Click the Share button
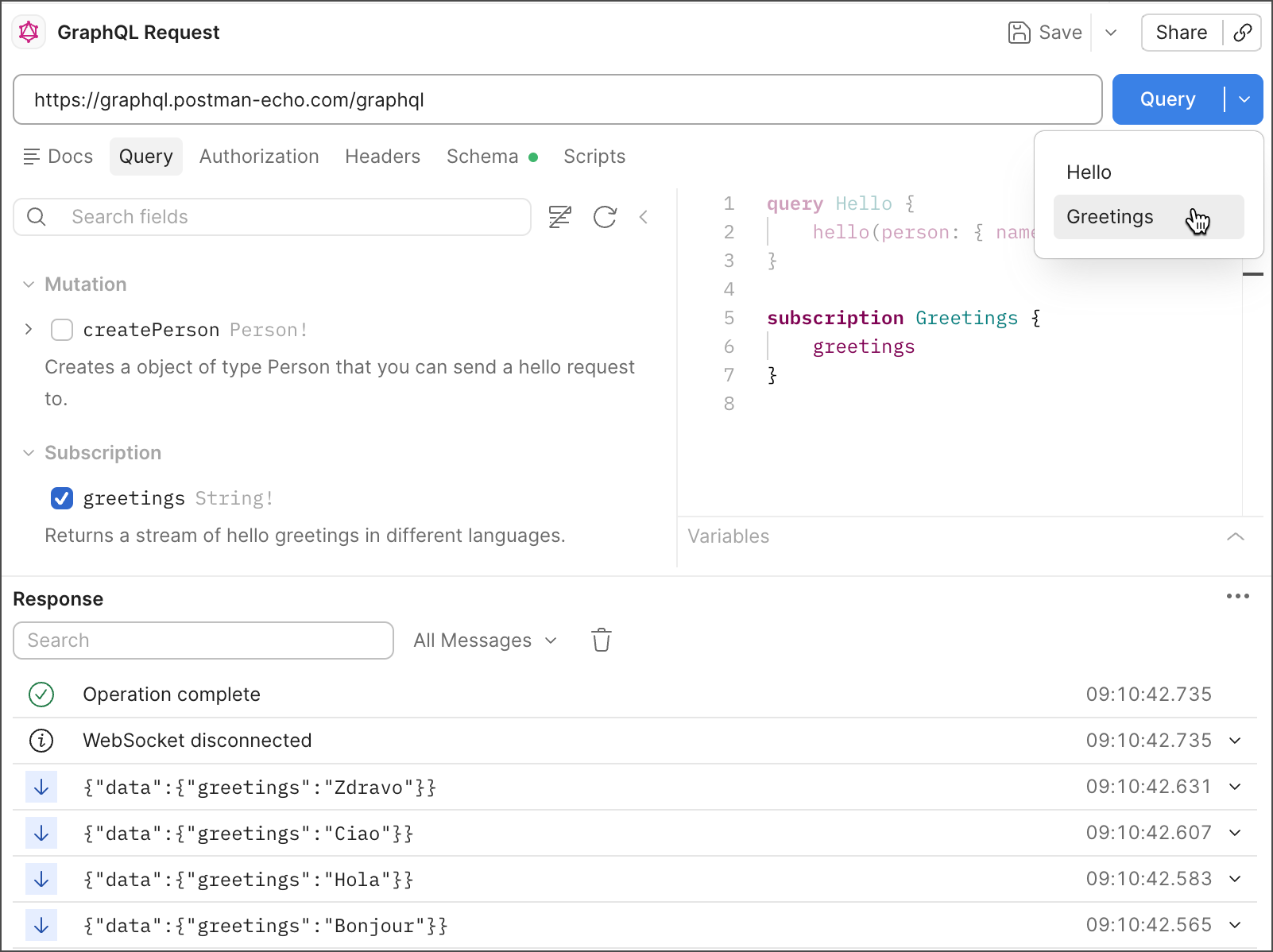The height and width of the screenshot is (952, 1273). point(1181,33)
